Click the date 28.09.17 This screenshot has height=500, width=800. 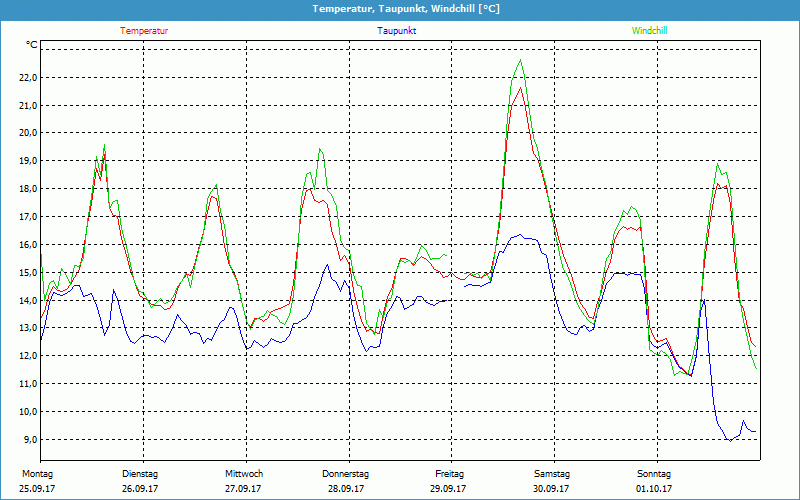coord(346,489)
